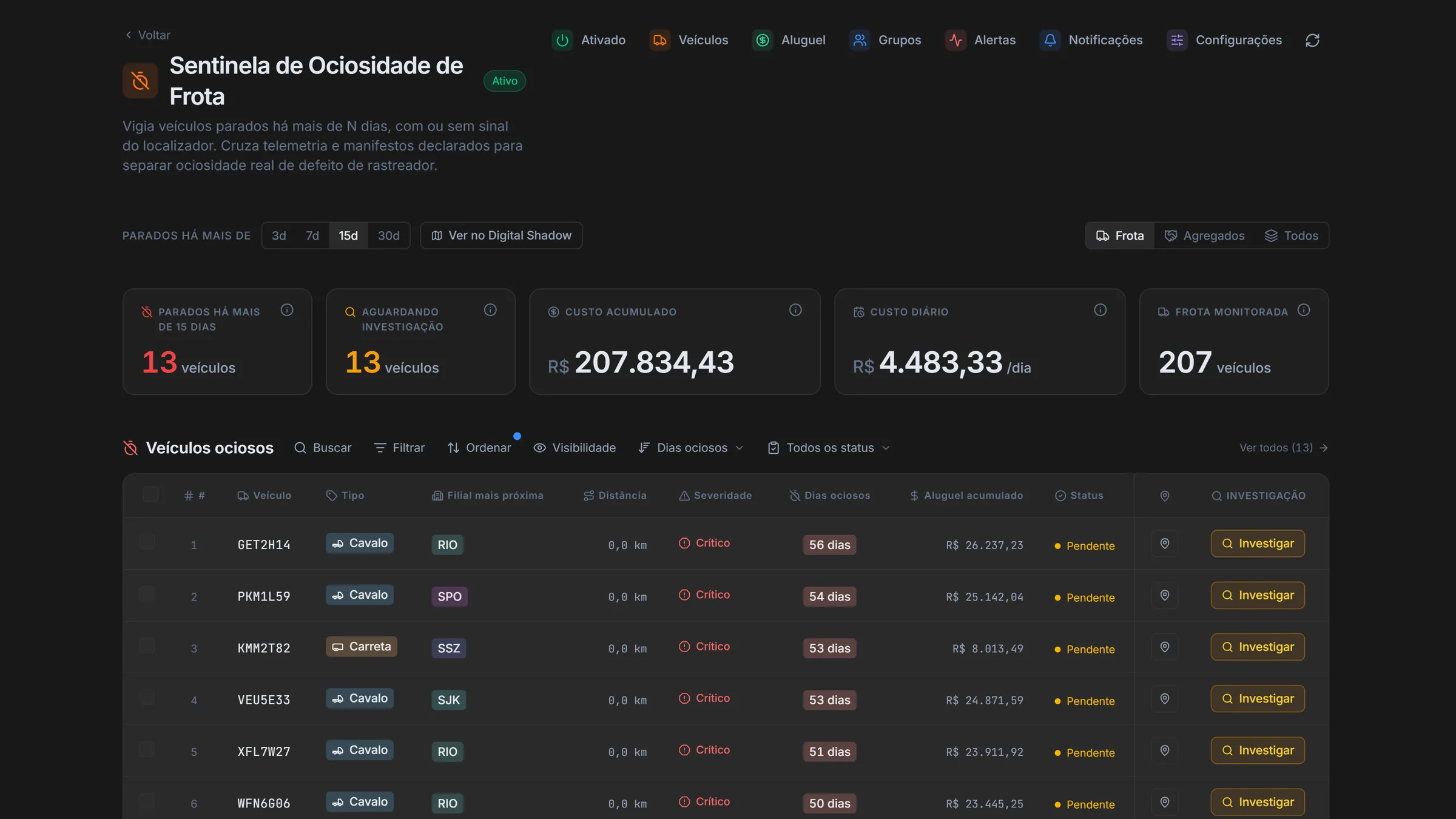Open Ver todos (13) link
Screen dimensions: 1456x819
[x=1284, y=448]
